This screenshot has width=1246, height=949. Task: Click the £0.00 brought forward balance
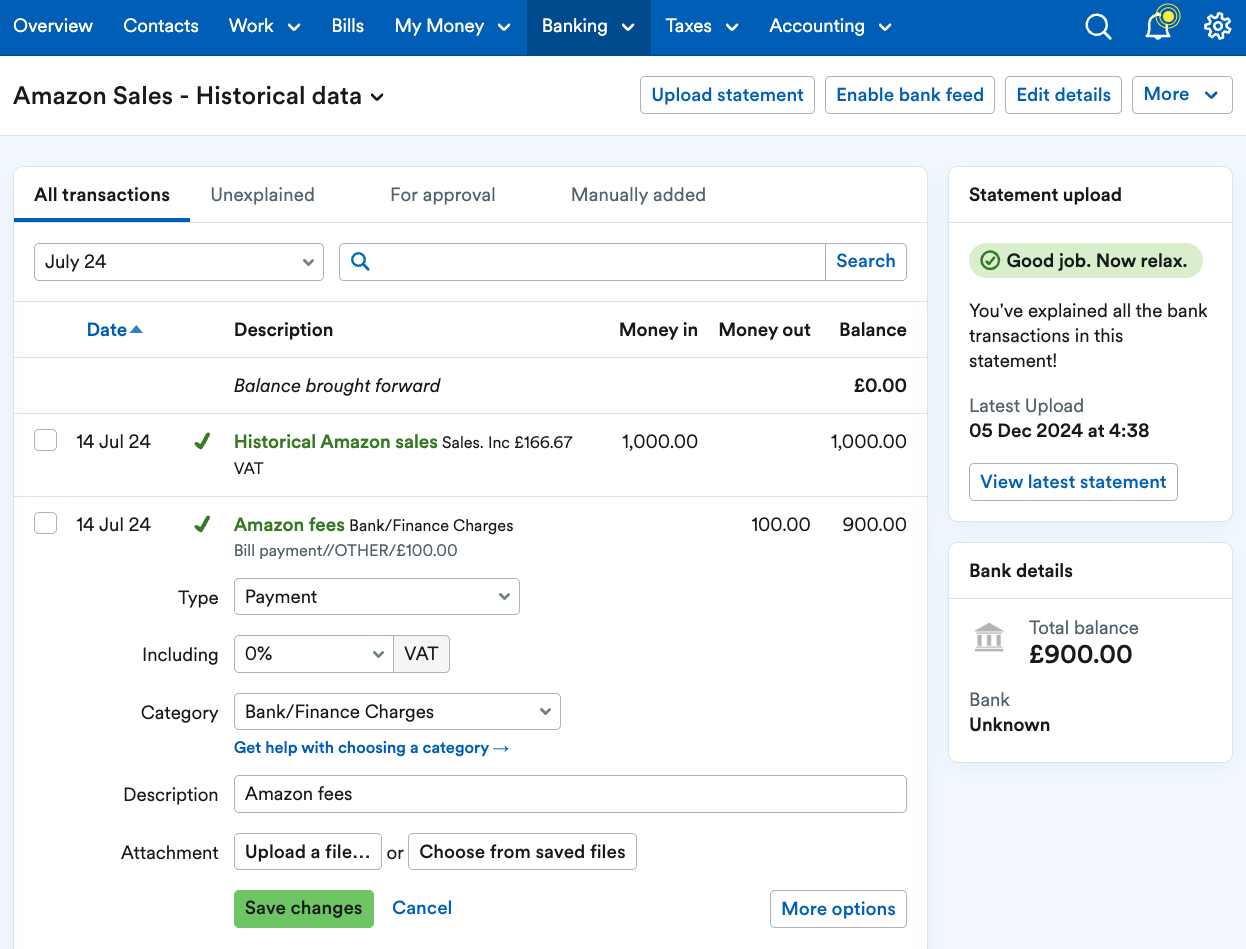tap(880, 386)
